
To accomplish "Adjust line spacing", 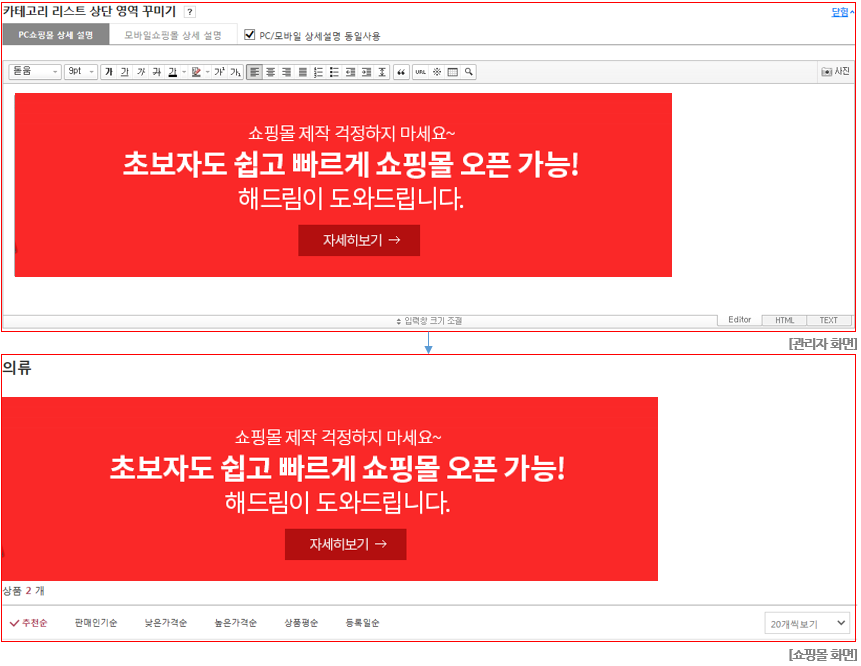I will [x=382, y=72].
